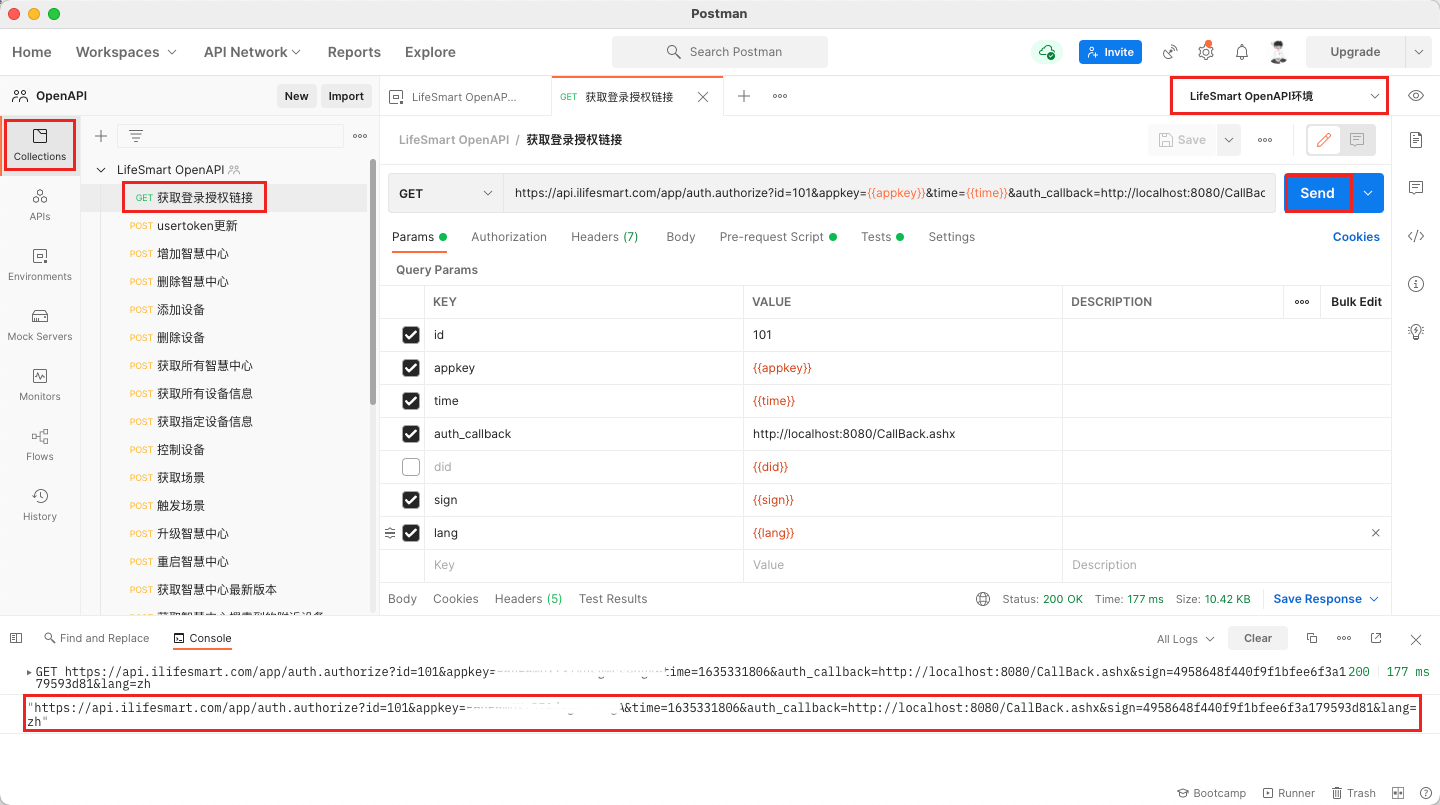This screenshot has width=1440, height=805.
Task: Open the Pre-request Script tab
Action: coord(778,237)
